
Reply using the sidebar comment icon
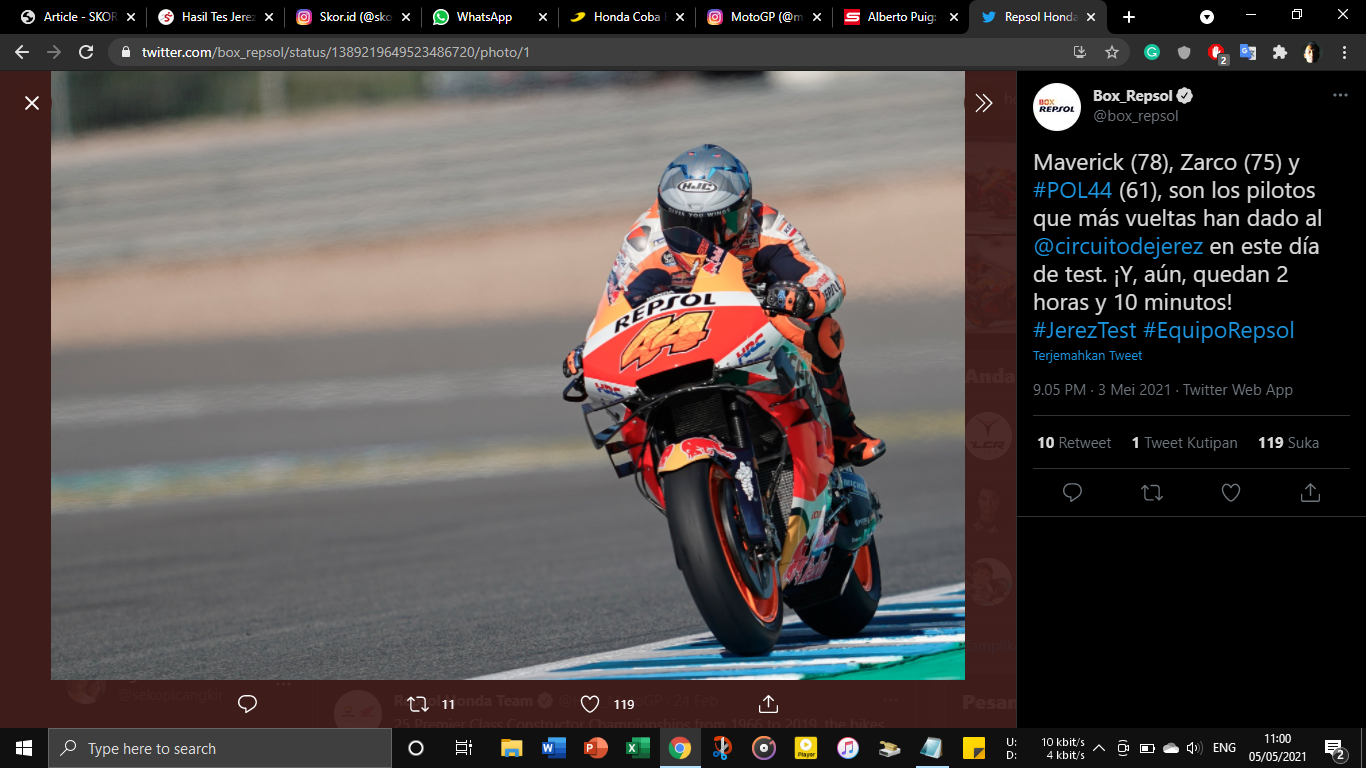tap(1072, 492)
